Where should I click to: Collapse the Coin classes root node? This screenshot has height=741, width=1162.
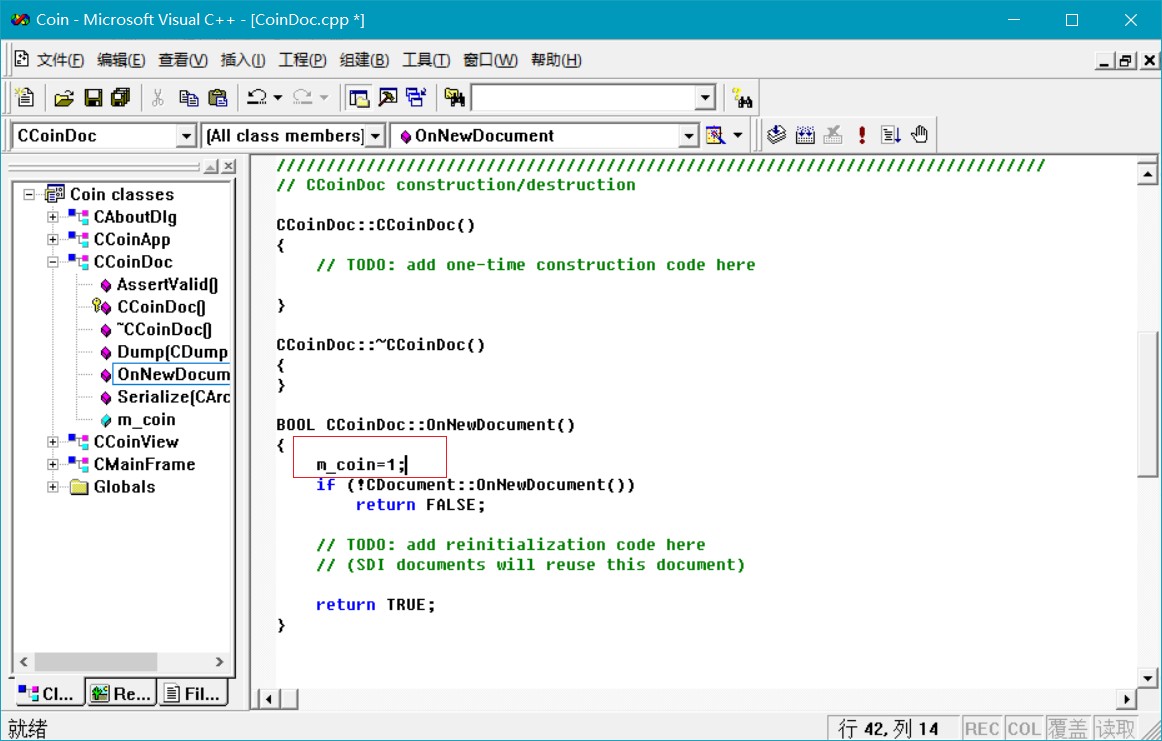(29, 194)
